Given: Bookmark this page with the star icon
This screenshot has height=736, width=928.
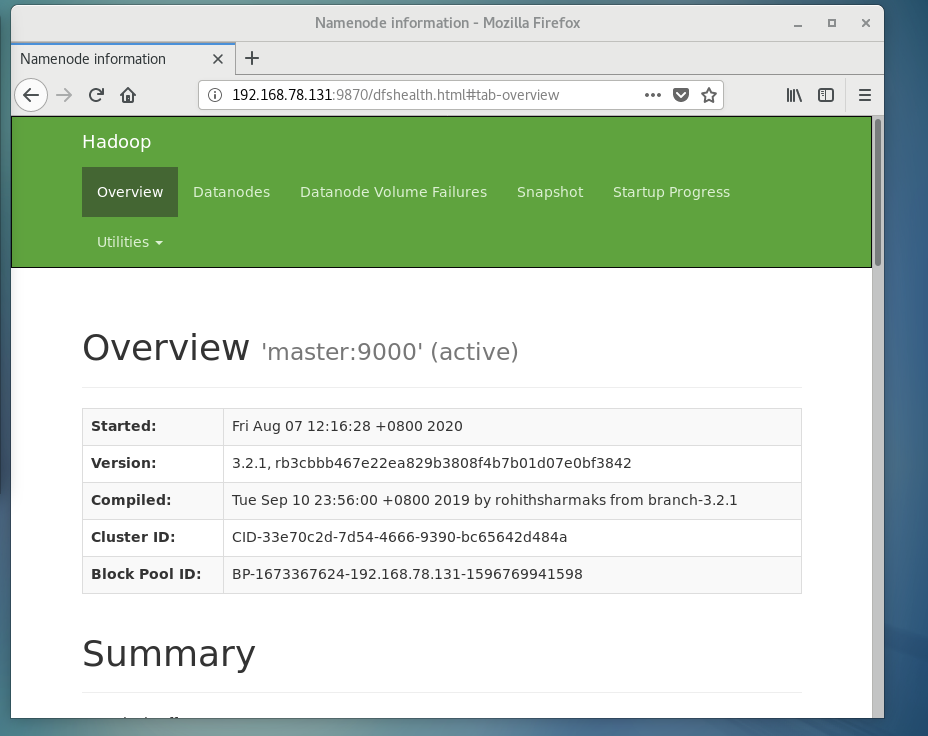Looking at the screenshot, I should coord(710,95).
